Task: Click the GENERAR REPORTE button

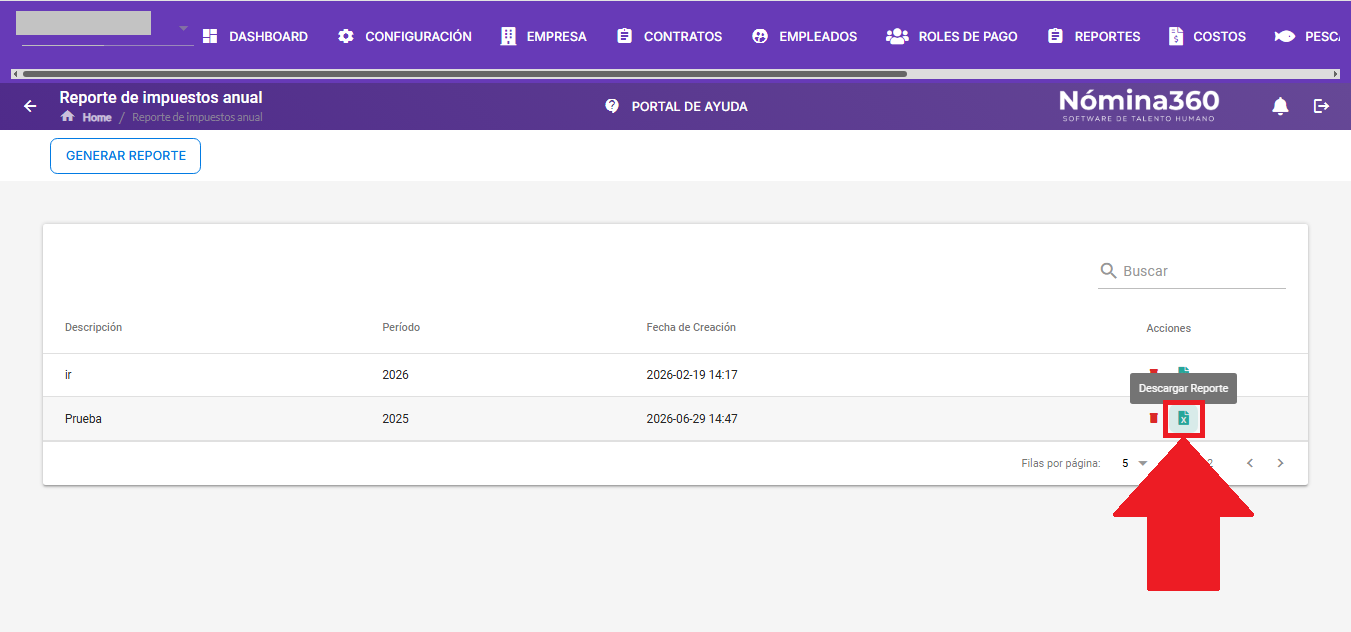Action: [x=126, y=156]
